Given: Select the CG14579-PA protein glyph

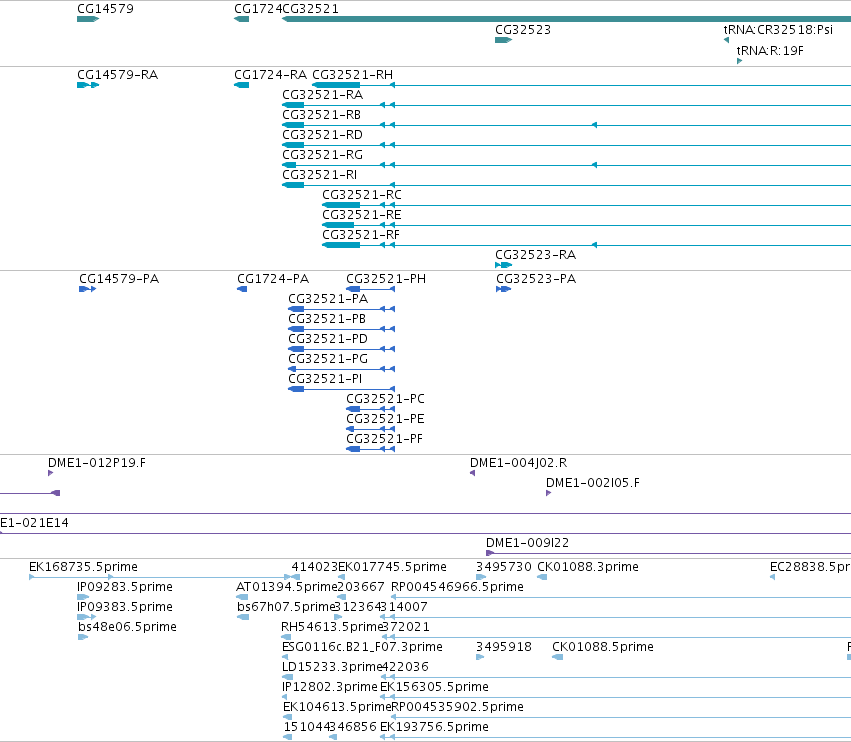Looking at the screenshot, I should [x=87, y=289].
